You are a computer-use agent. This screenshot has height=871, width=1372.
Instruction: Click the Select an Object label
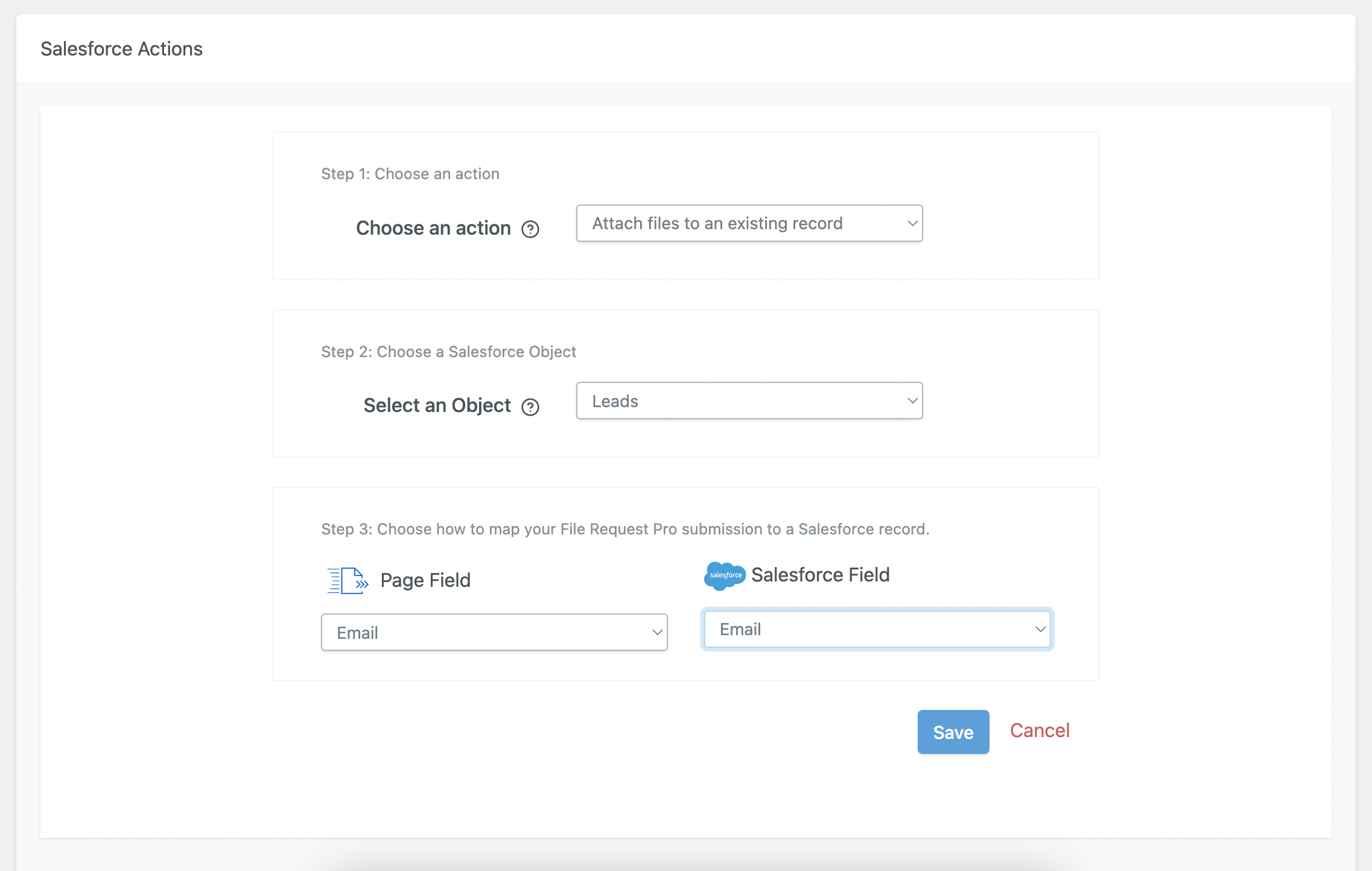click(x=437, y=405)
